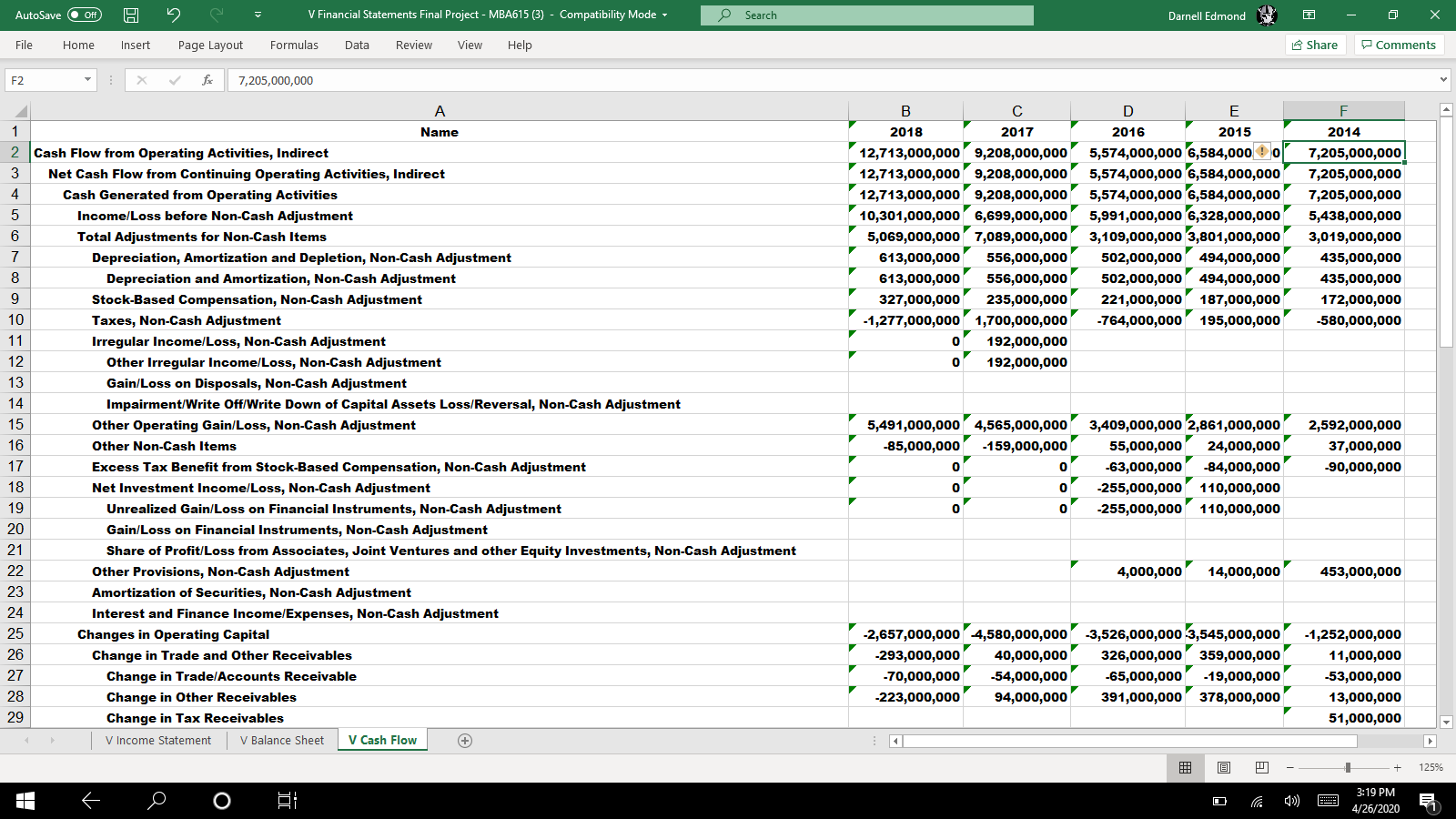The width and height of the screenshot is (1456, 819).
Task: Open the Page Layout tab
Action: tap(210, 45)
